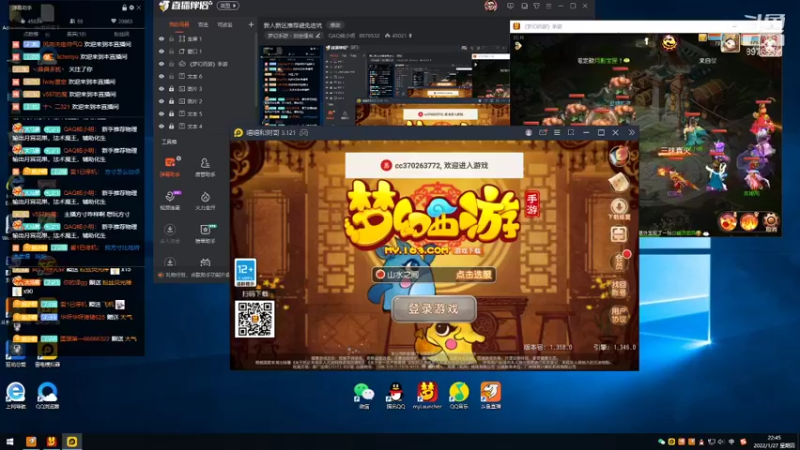Click the 游戏下载 link under the logo
The height and width of the screenshot is (450, 800).
pos(467,251)
